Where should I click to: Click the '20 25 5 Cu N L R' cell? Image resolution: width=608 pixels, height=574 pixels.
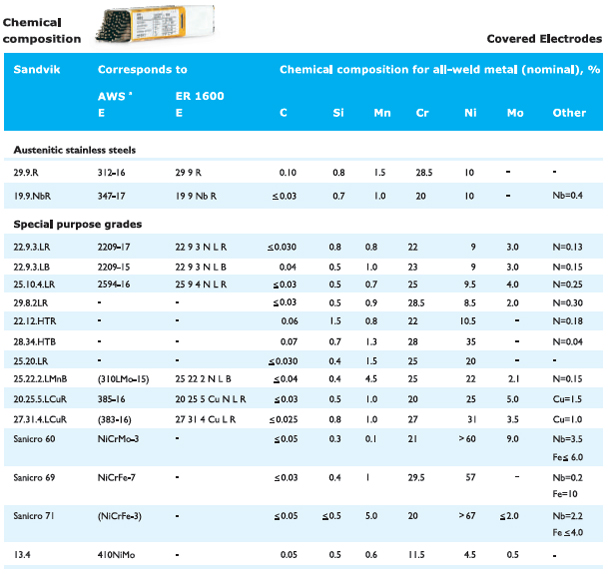(211, 399)
